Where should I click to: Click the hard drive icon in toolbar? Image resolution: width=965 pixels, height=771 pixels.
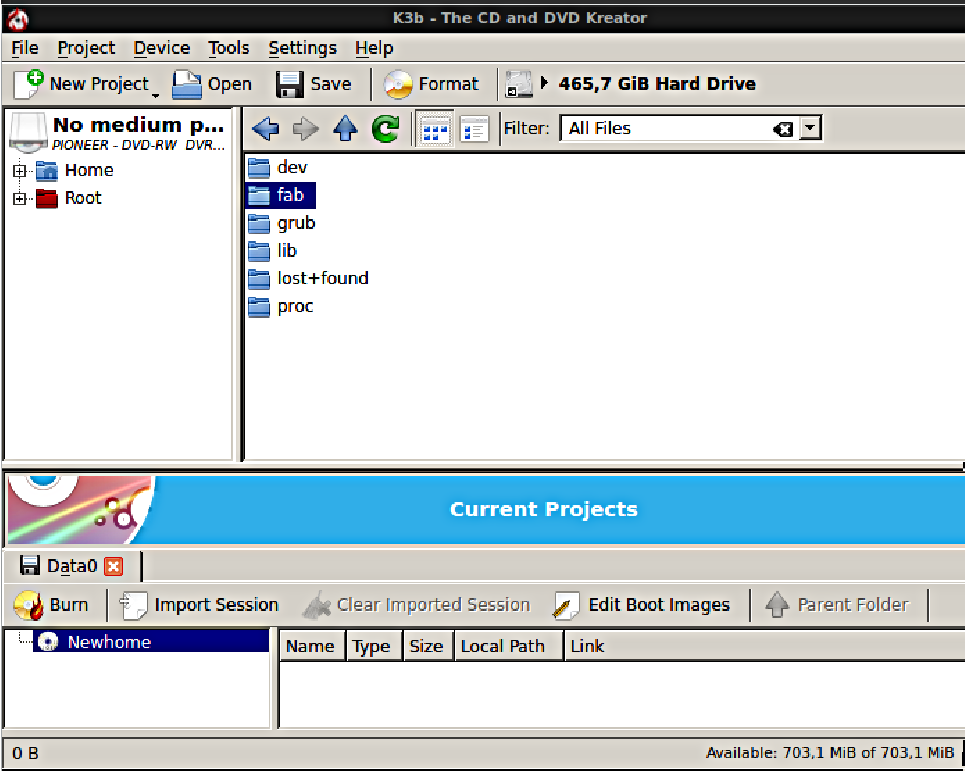pos(519,84)
